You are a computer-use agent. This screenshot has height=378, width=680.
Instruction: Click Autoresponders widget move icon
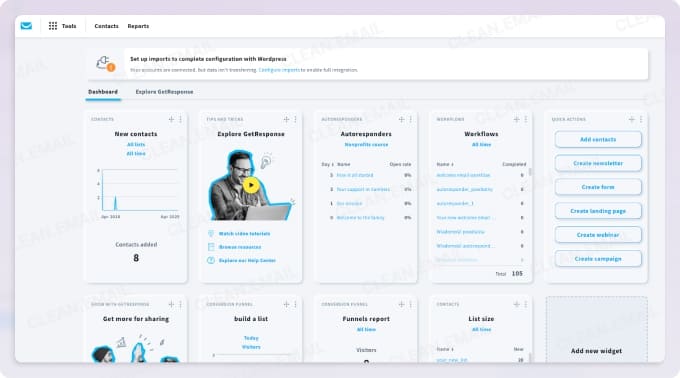click(401, 119)
